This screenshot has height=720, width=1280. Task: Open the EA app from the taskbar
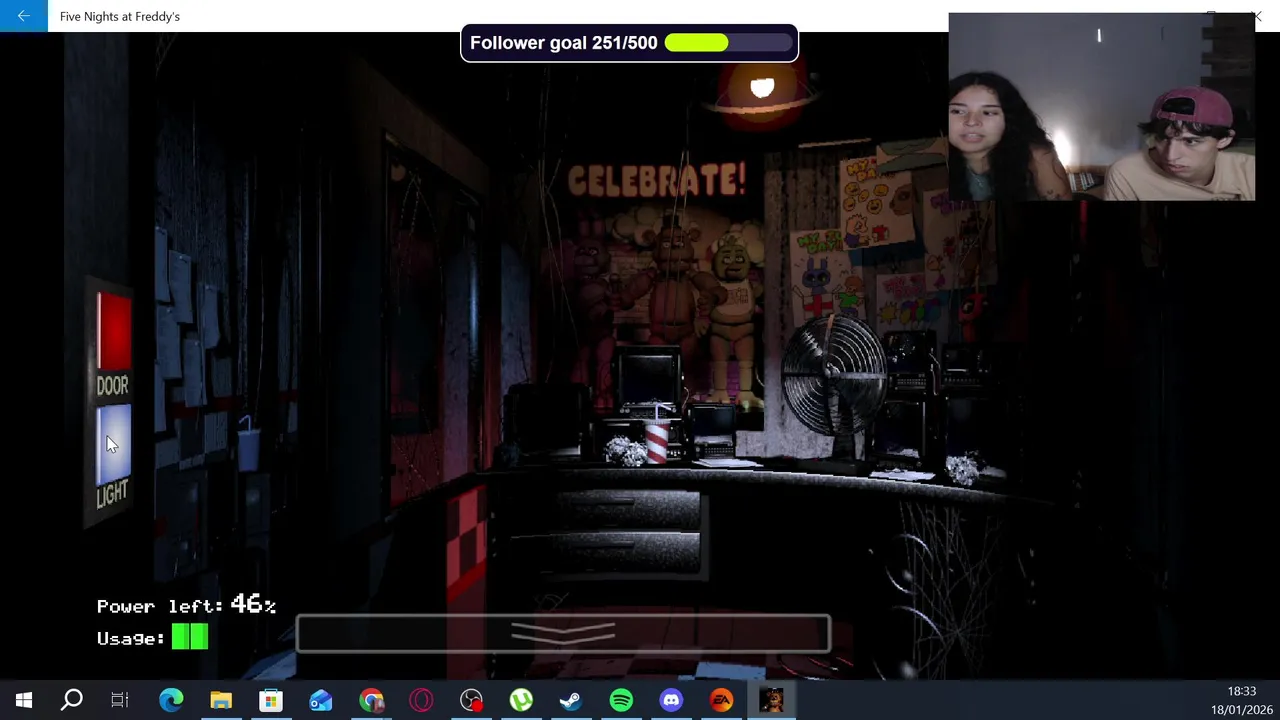(721, 700)
